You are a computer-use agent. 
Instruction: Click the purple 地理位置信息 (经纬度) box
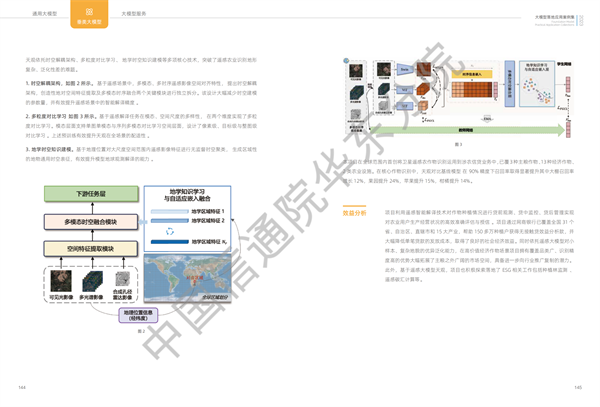click(138, 315)
